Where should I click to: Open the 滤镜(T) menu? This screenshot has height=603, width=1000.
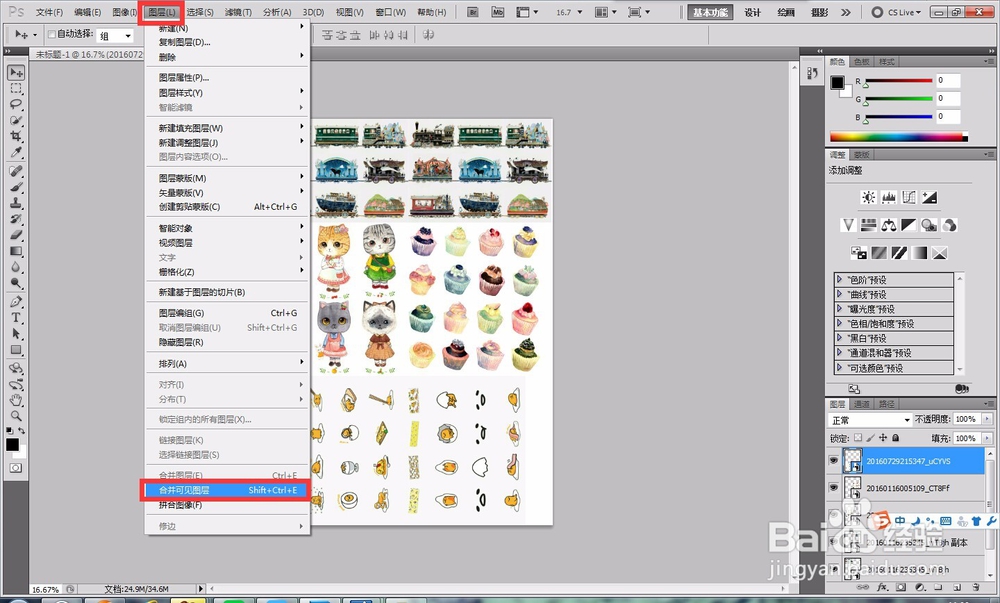click(x=238, y=12)
